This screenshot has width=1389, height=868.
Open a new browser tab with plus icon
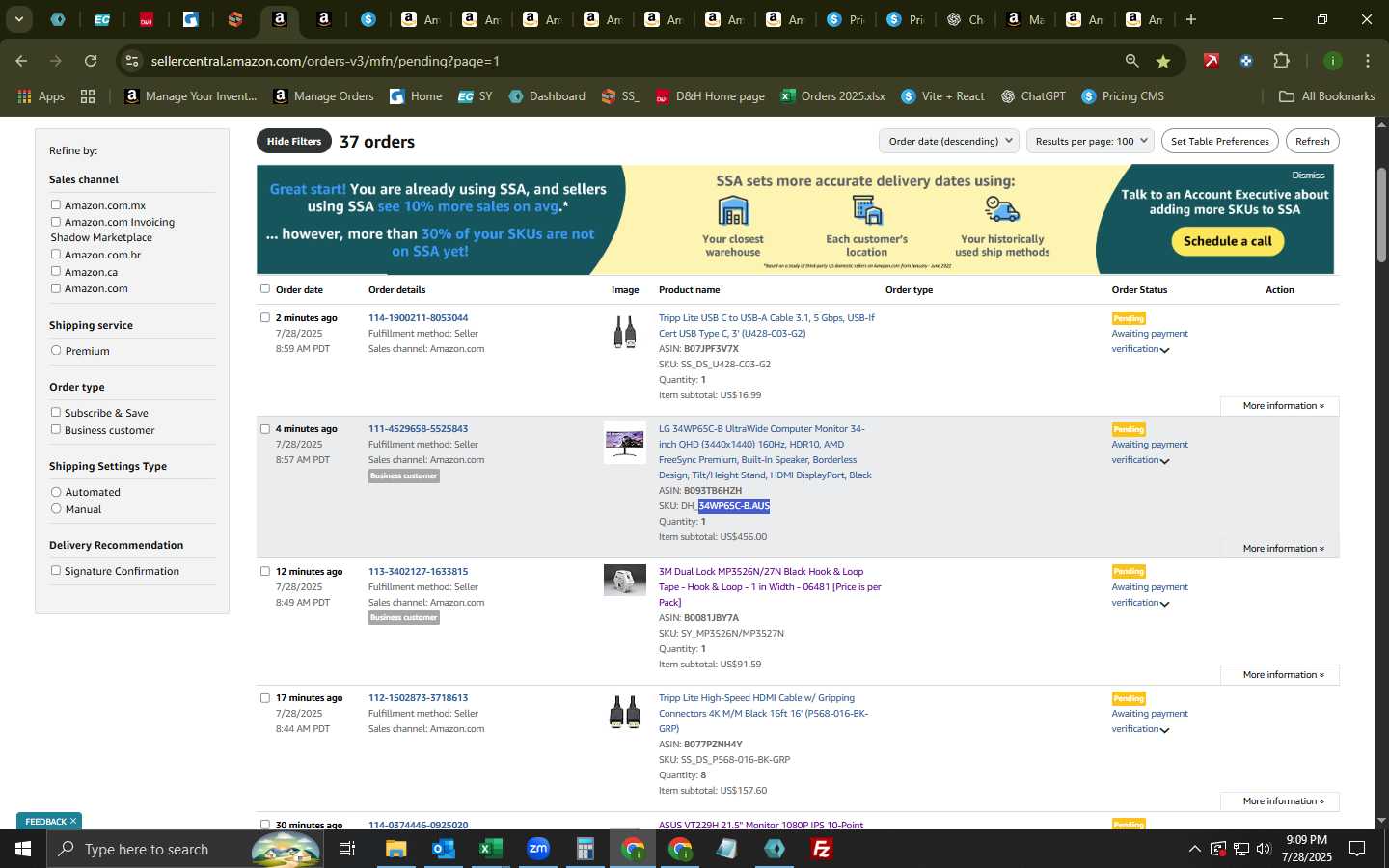[x=1191, y=19]
